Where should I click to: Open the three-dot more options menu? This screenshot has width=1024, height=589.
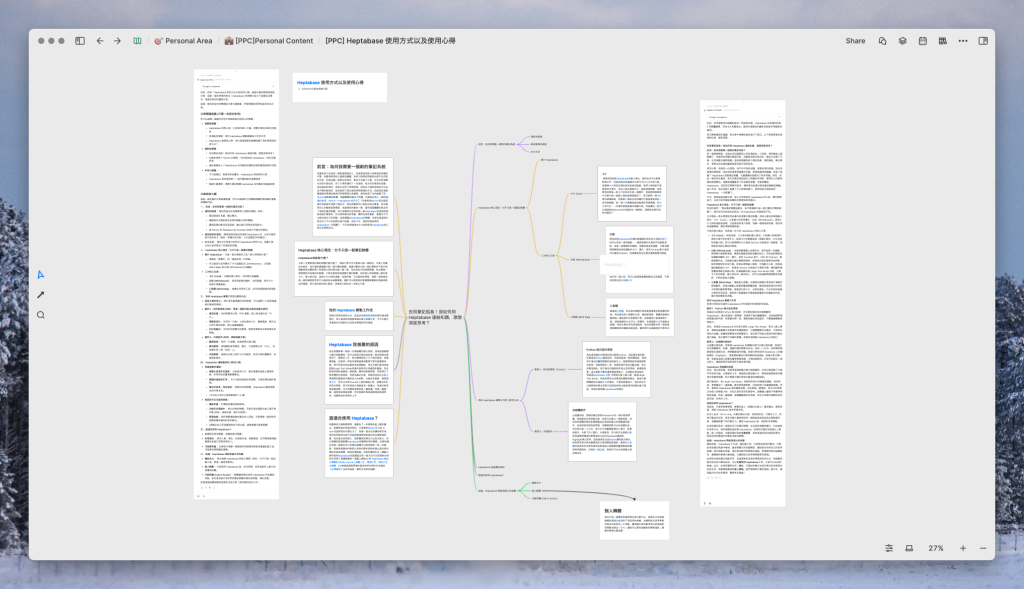tap(963, 40)
